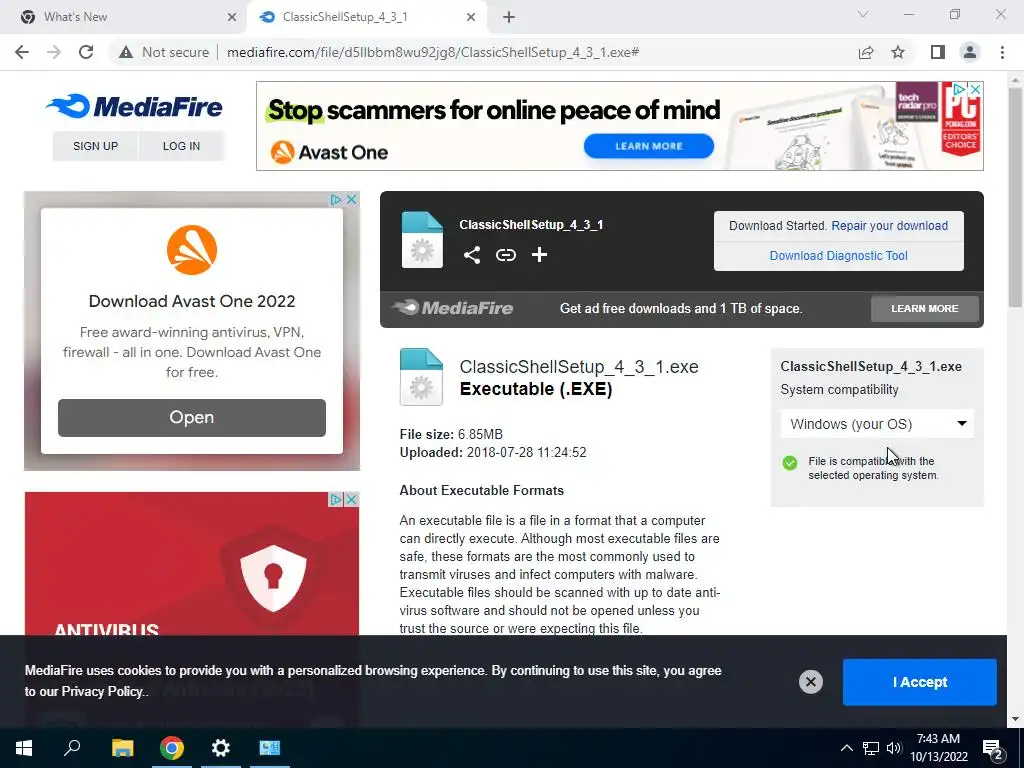This screenshot has height=768, width=1024.
Task: Open the tab search chevron
Action: click(x=863, y=14)
